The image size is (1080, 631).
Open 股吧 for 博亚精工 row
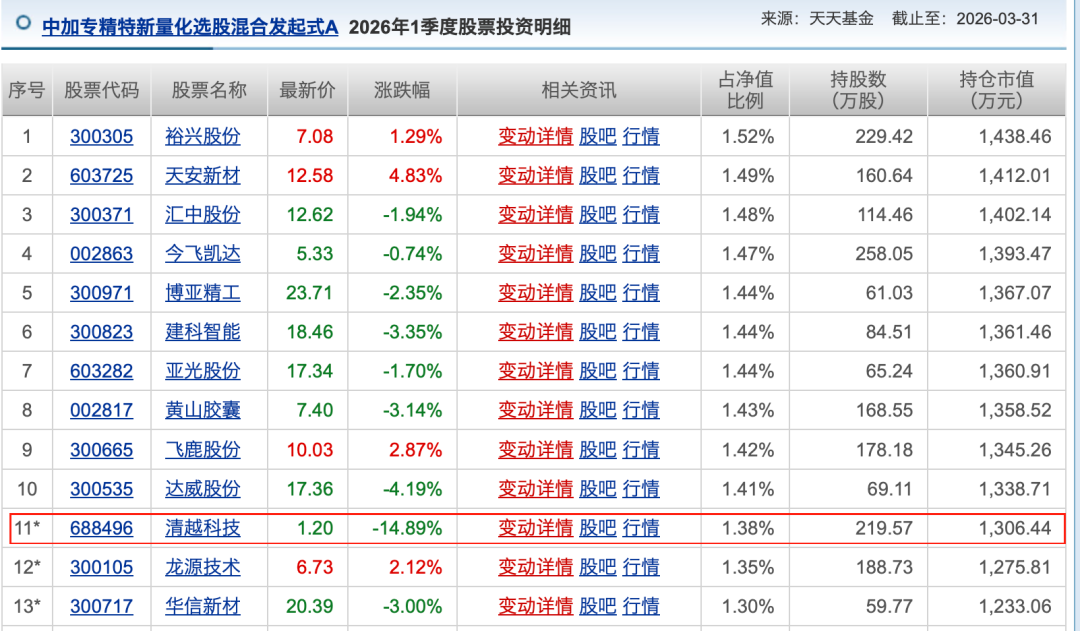click(597, 293)
